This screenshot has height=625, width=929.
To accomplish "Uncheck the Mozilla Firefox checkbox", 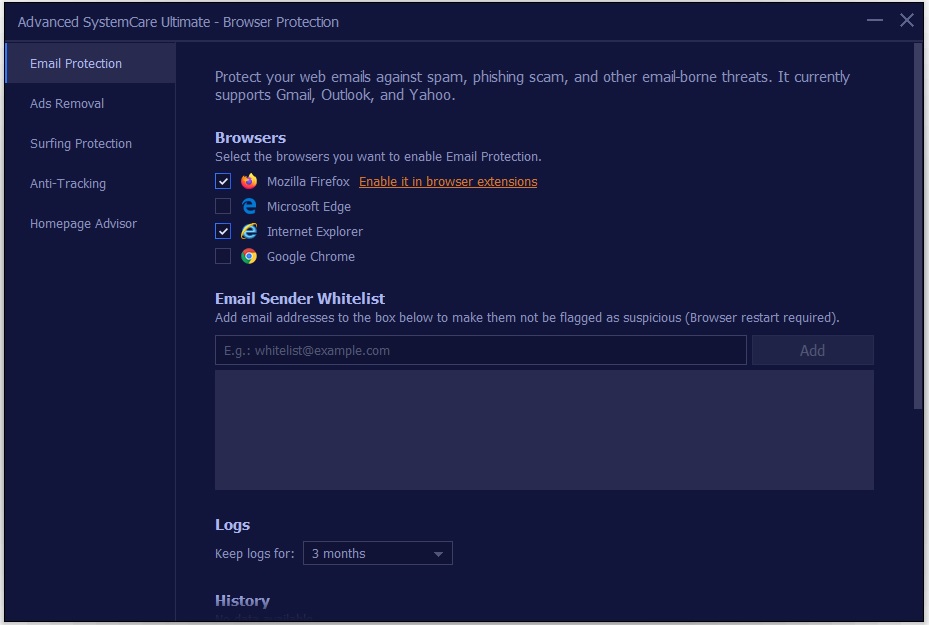I will coord(223,181).
